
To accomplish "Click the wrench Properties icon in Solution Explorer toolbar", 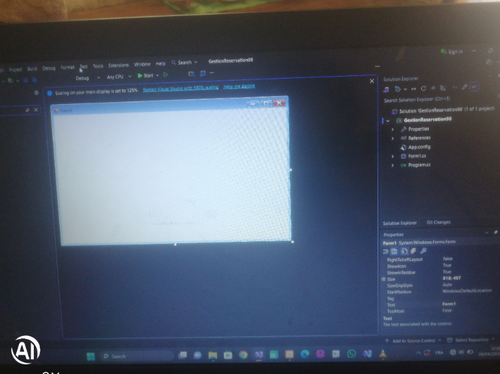I will [464, 87].
